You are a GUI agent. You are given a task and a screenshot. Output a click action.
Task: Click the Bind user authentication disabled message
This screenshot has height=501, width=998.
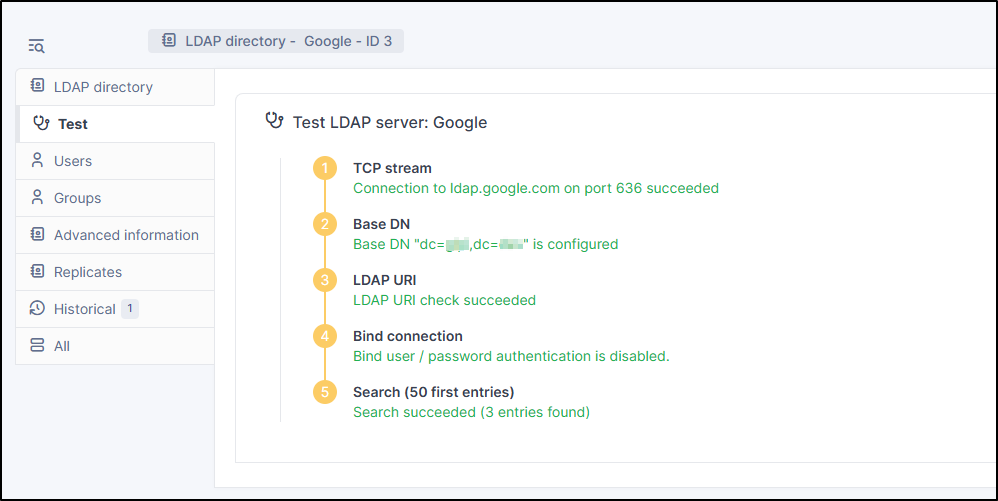pyautogui.click(x=511, y=356)
